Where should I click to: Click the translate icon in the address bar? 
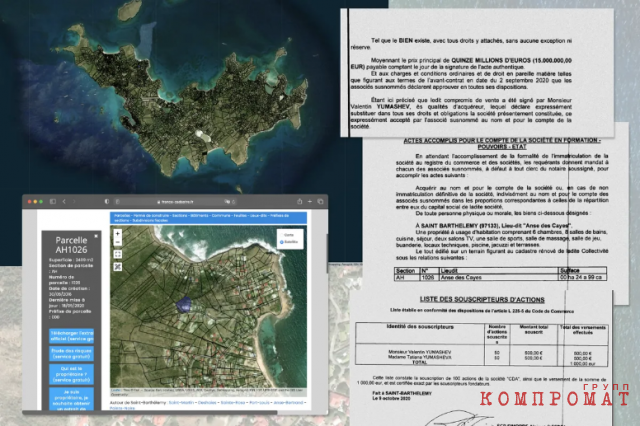pyautogui.click(x=227, y=202)
